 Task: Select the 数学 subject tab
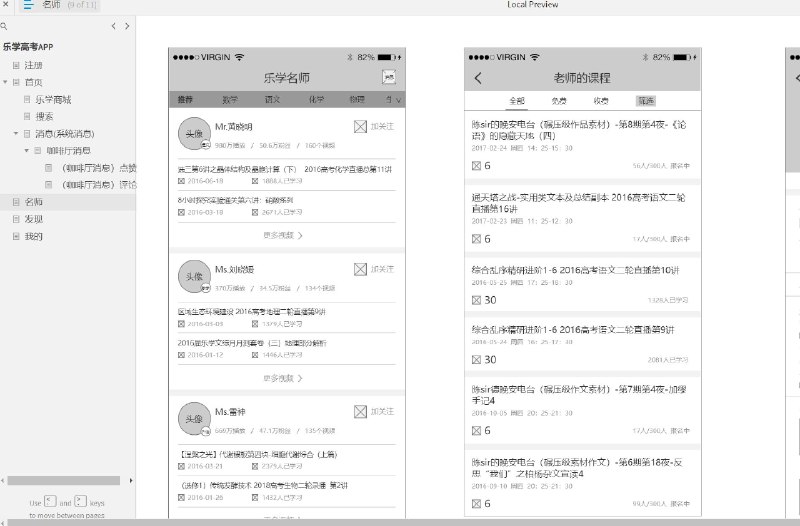pos(230,99)
